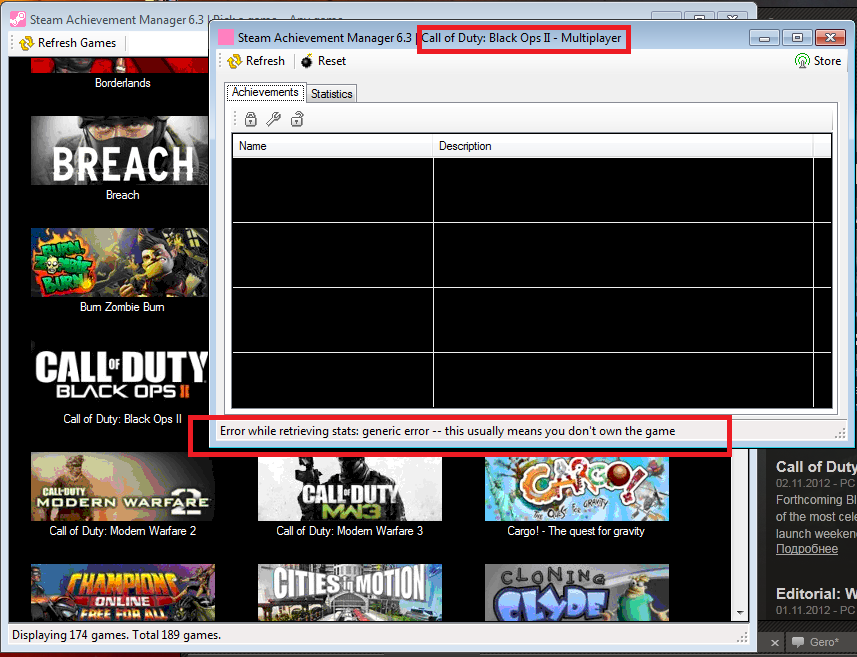Screen dimensions: 857x657
Task: Click the unlock all achievements icon
Action: coord(297,119)
